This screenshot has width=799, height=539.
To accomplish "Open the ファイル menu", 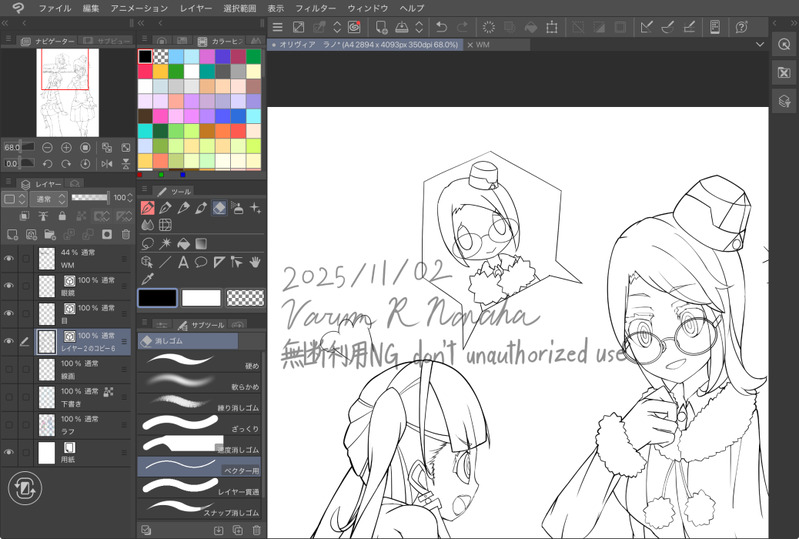I will (55, 8).
